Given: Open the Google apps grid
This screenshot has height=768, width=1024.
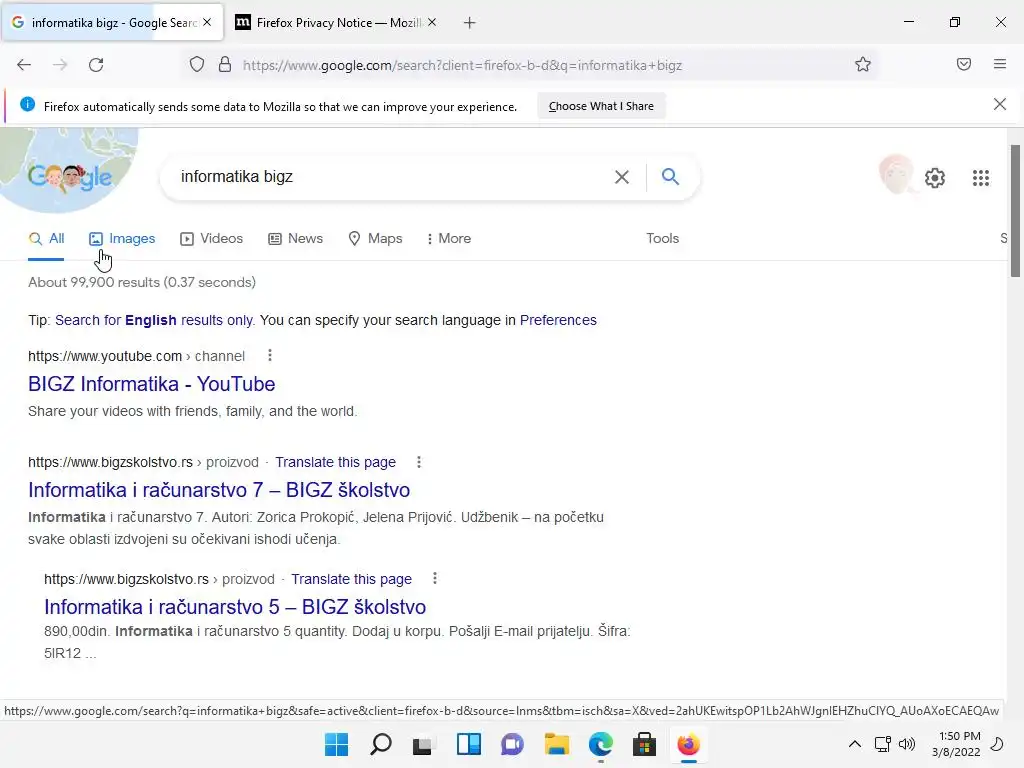Looking at the screenshot, I should pyautogui.click(x=980, y=178).
